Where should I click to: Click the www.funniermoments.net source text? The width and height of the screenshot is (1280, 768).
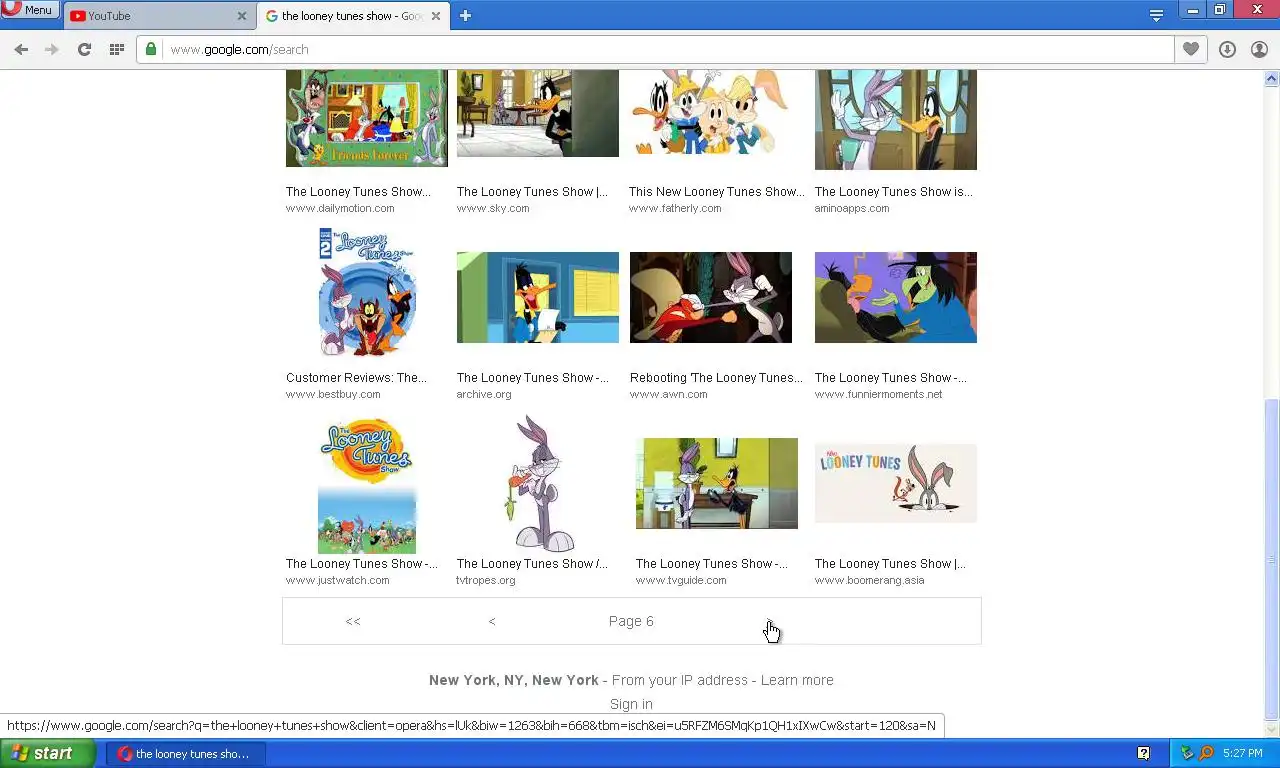[879, 394]
